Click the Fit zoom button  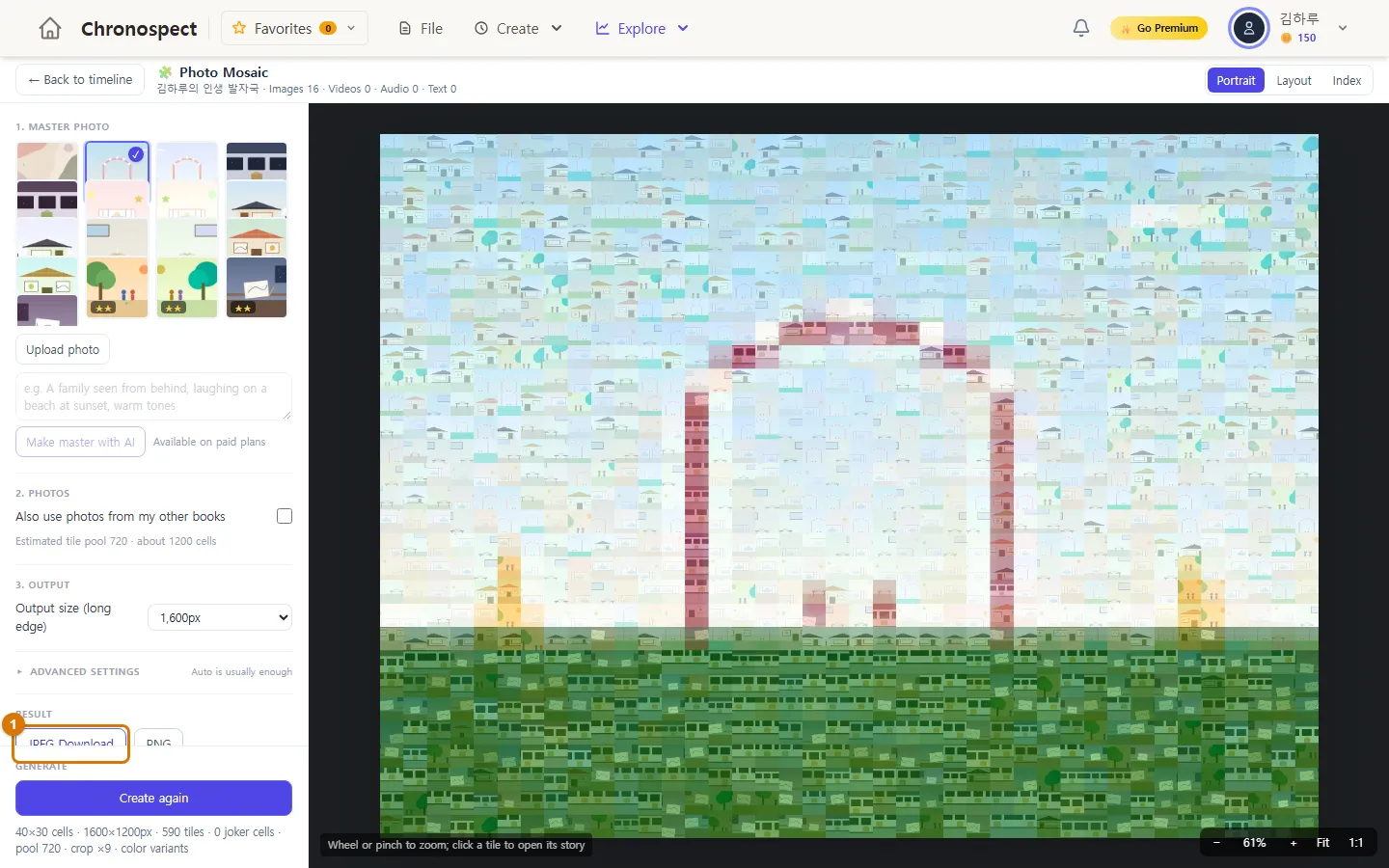point(1322,843)
